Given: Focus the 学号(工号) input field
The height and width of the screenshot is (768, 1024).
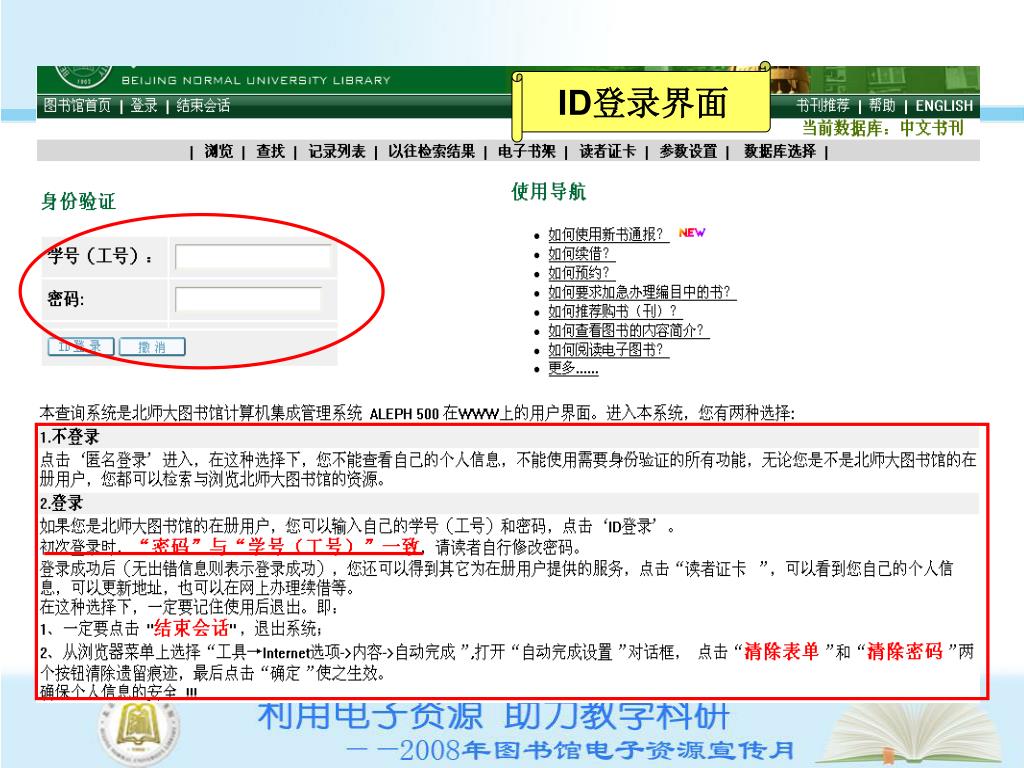Looking at the screenshot, I should coord(253,257).
